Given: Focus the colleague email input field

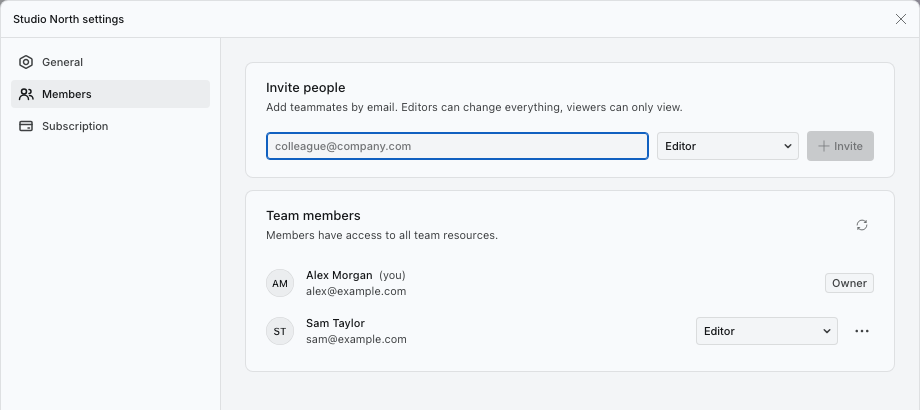Looking at the screenshot, I should click(x=457, y=146).
